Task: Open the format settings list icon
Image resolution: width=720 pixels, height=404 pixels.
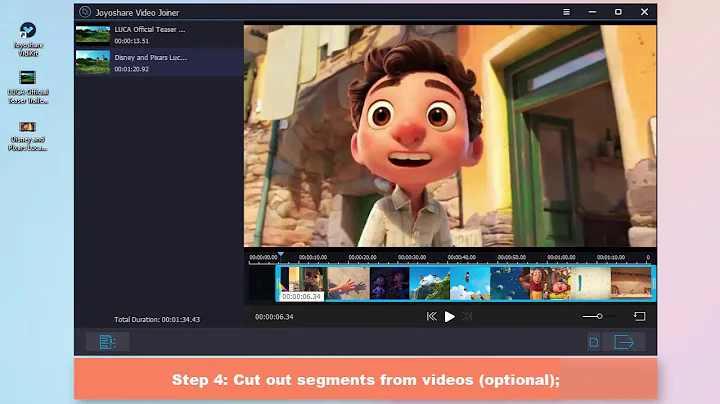Action: [107, 342]
